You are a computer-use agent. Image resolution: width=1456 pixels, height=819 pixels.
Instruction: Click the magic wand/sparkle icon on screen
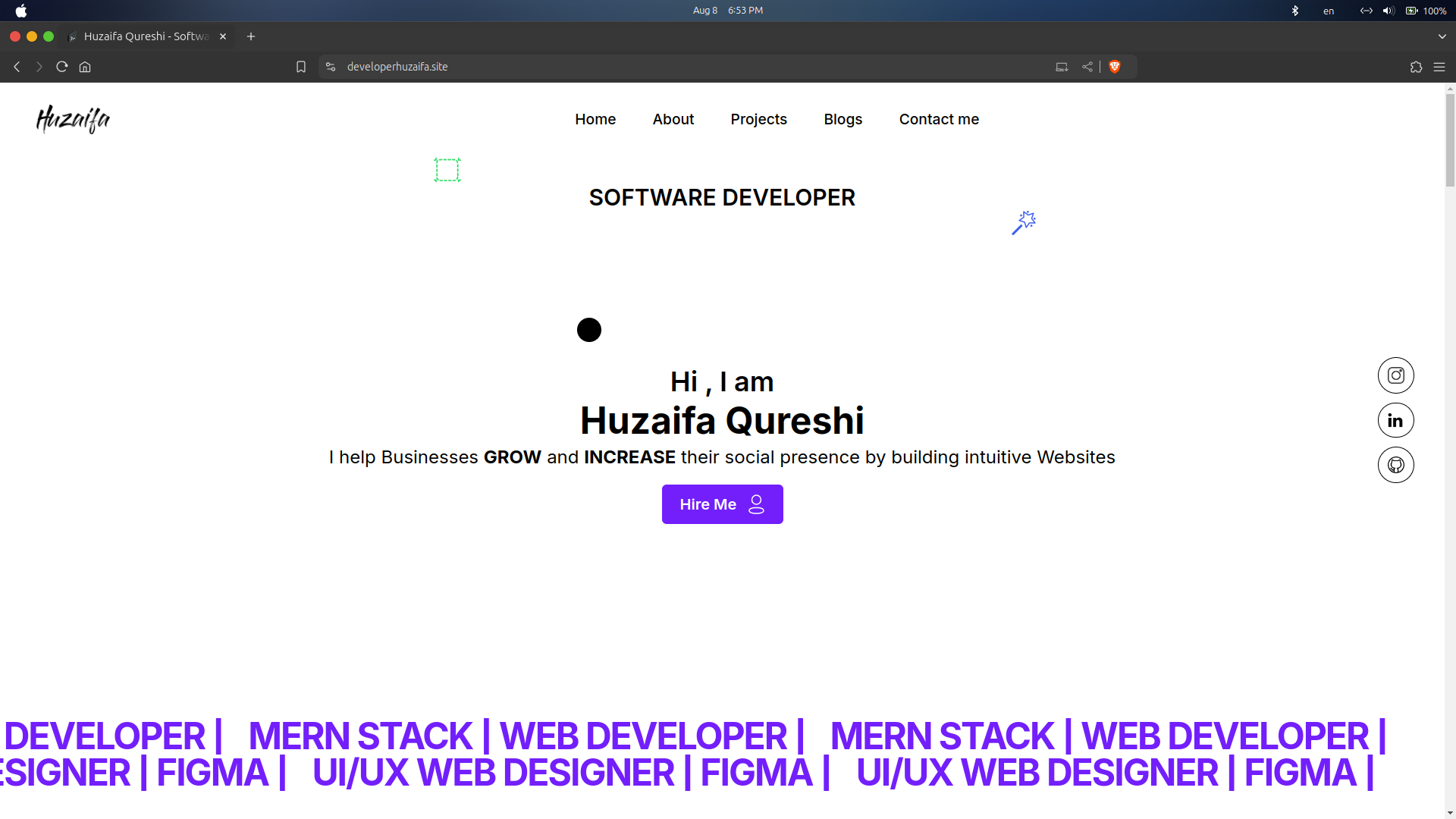tap(1023, 222)
